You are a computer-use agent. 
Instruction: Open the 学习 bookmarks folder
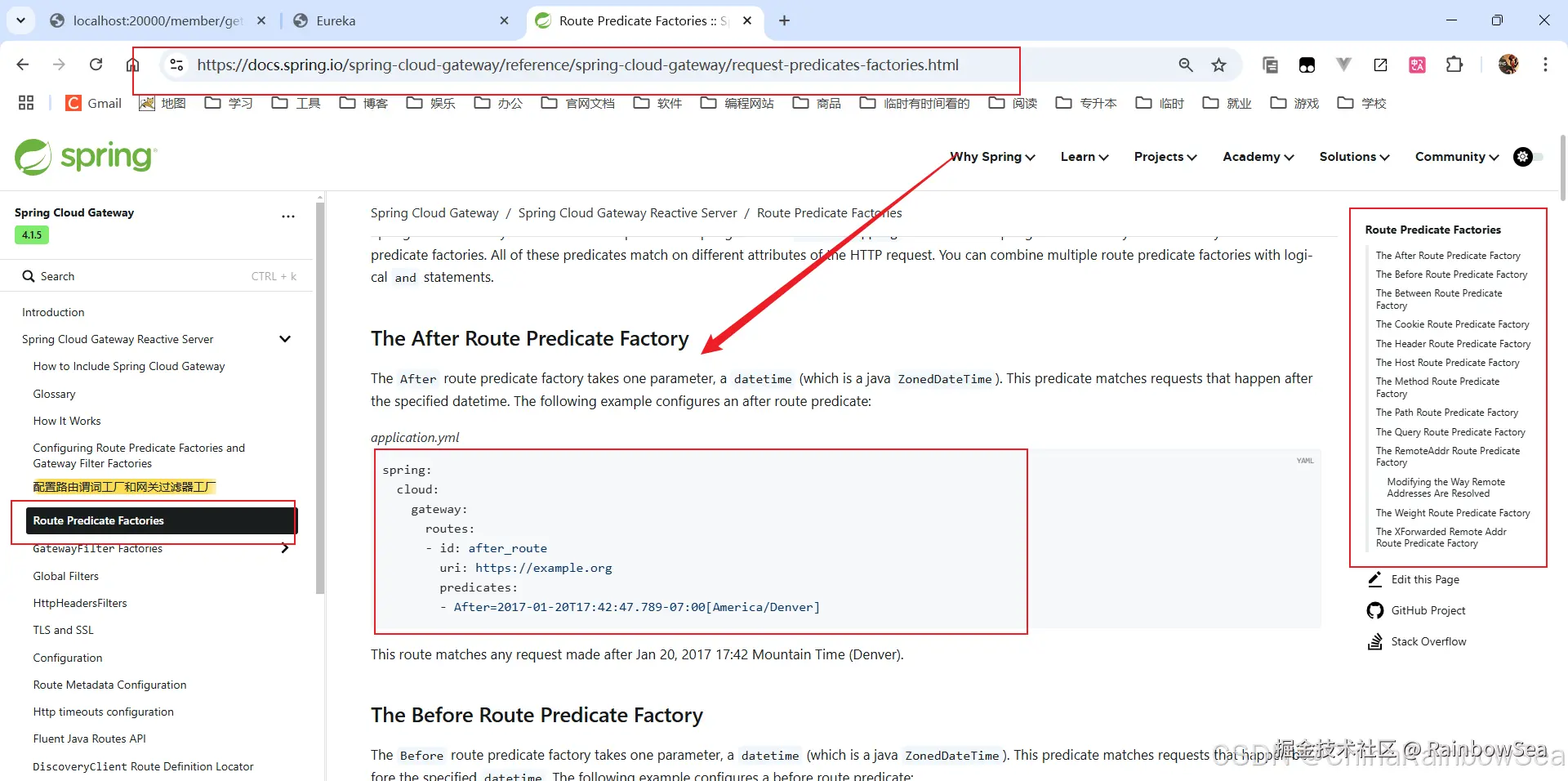pos(229,103)
